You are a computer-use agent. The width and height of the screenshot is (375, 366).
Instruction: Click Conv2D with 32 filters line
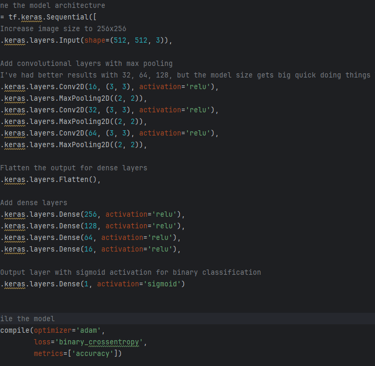(109, 110)
